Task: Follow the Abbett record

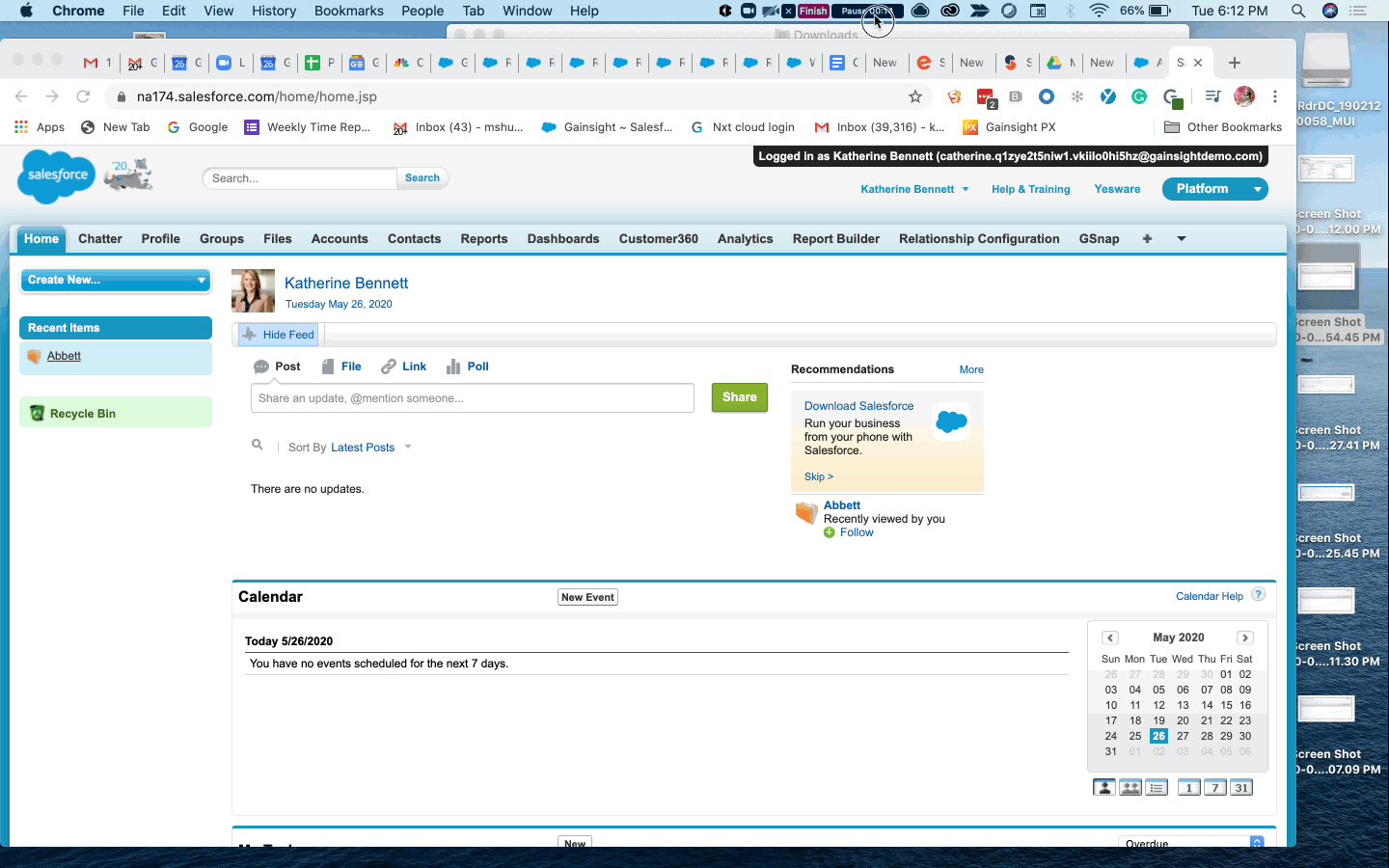Action: pos(857,532)
